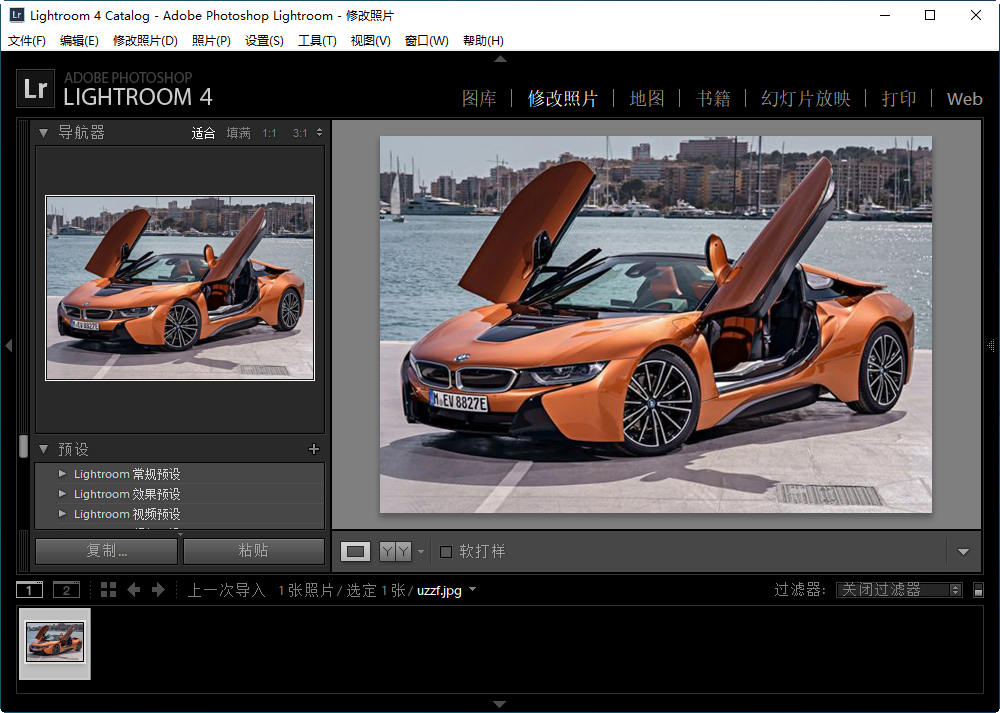1000x713 pixels.
Task: Click the 上一次导入 source label
Action: [226, 591]
